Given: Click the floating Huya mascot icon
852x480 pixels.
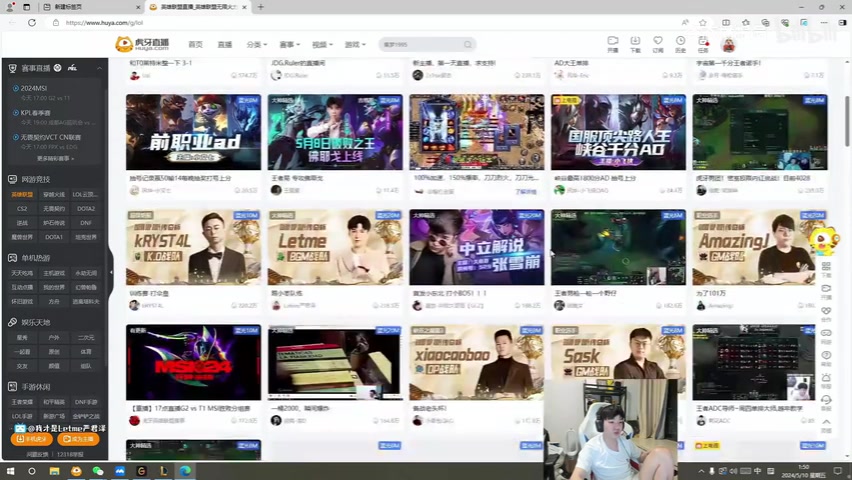Looking at the screenshot, I should point(824,241).
